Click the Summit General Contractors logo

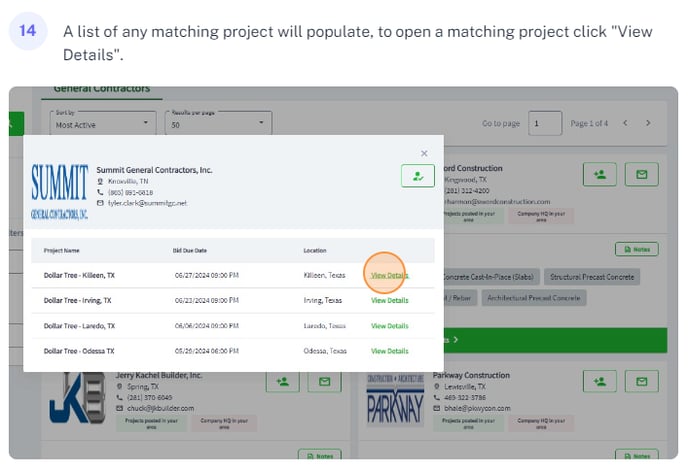(x=59, y=192)
